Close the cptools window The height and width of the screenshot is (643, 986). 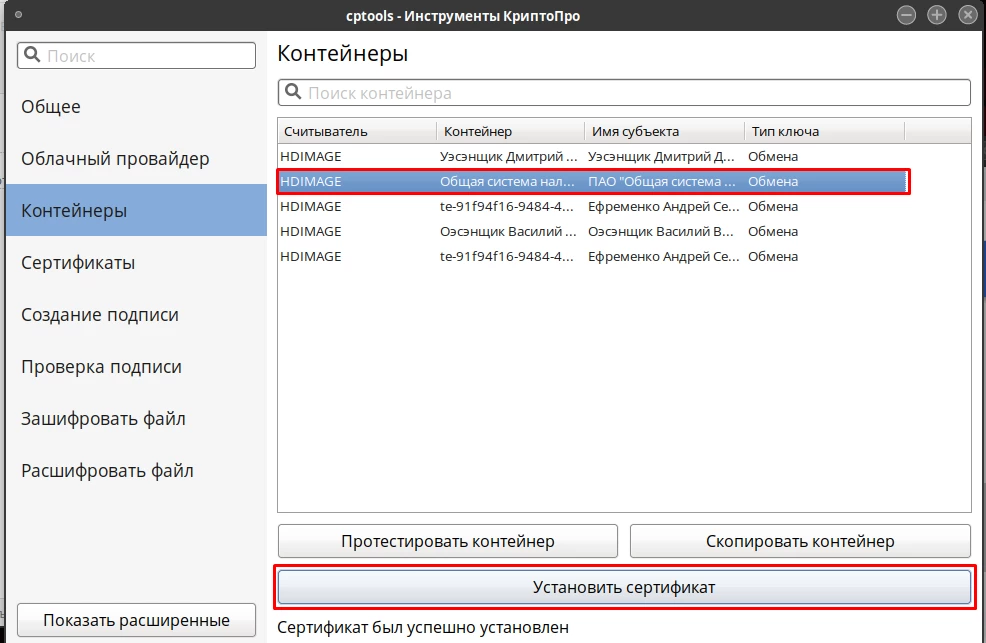click(968, 15)
